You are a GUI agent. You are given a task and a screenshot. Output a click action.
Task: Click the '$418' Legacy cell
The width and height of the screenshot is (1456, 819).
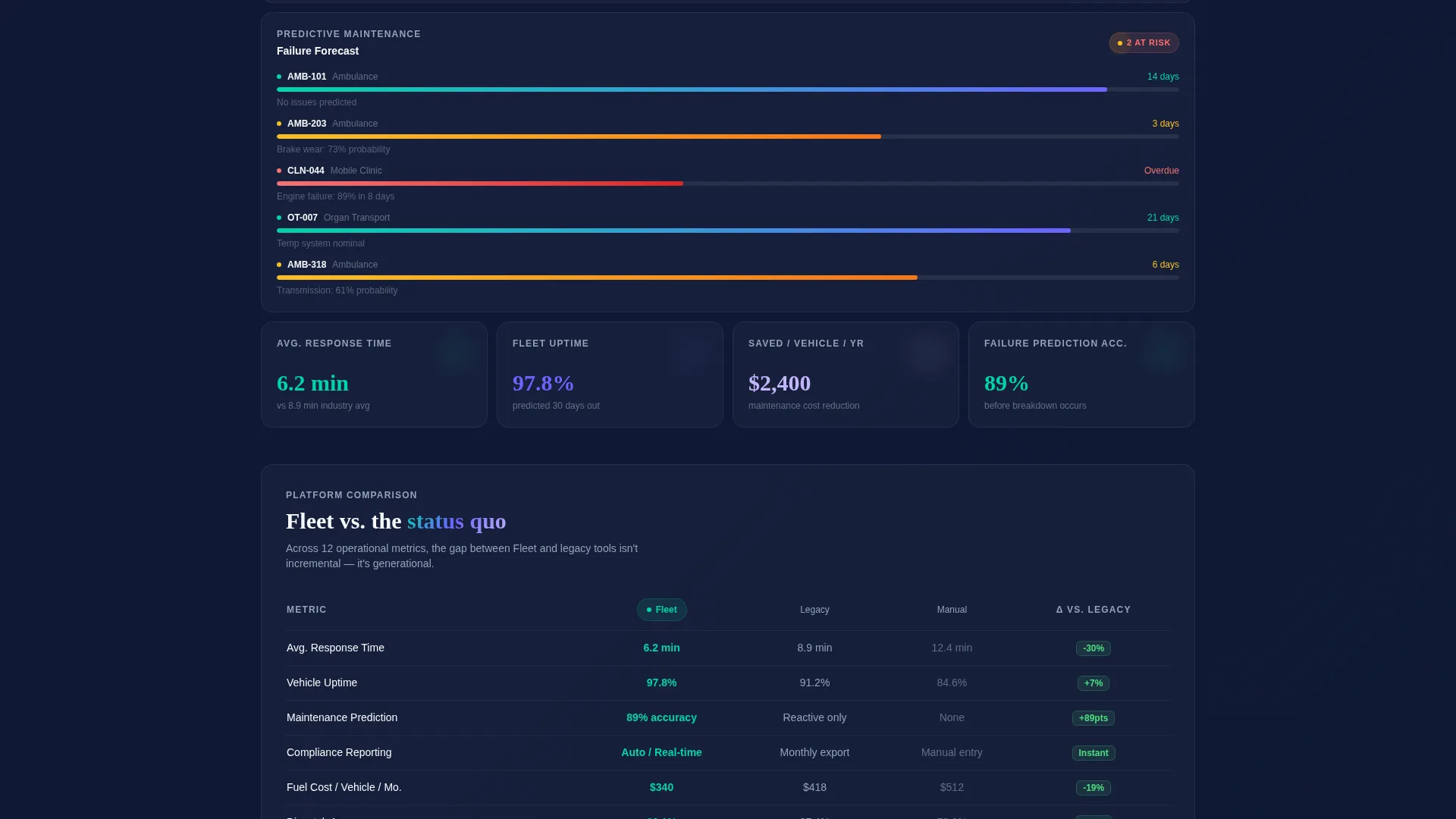814,787
